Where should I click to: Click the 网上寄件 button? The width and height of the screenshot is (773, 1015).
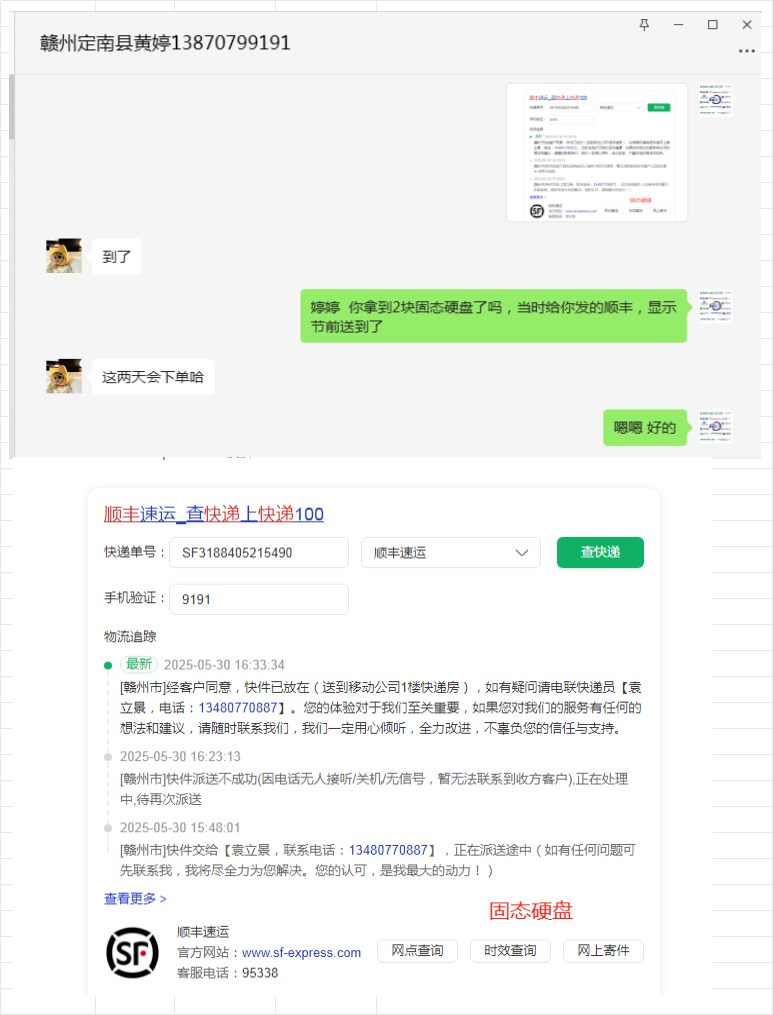tap(603, 950)
